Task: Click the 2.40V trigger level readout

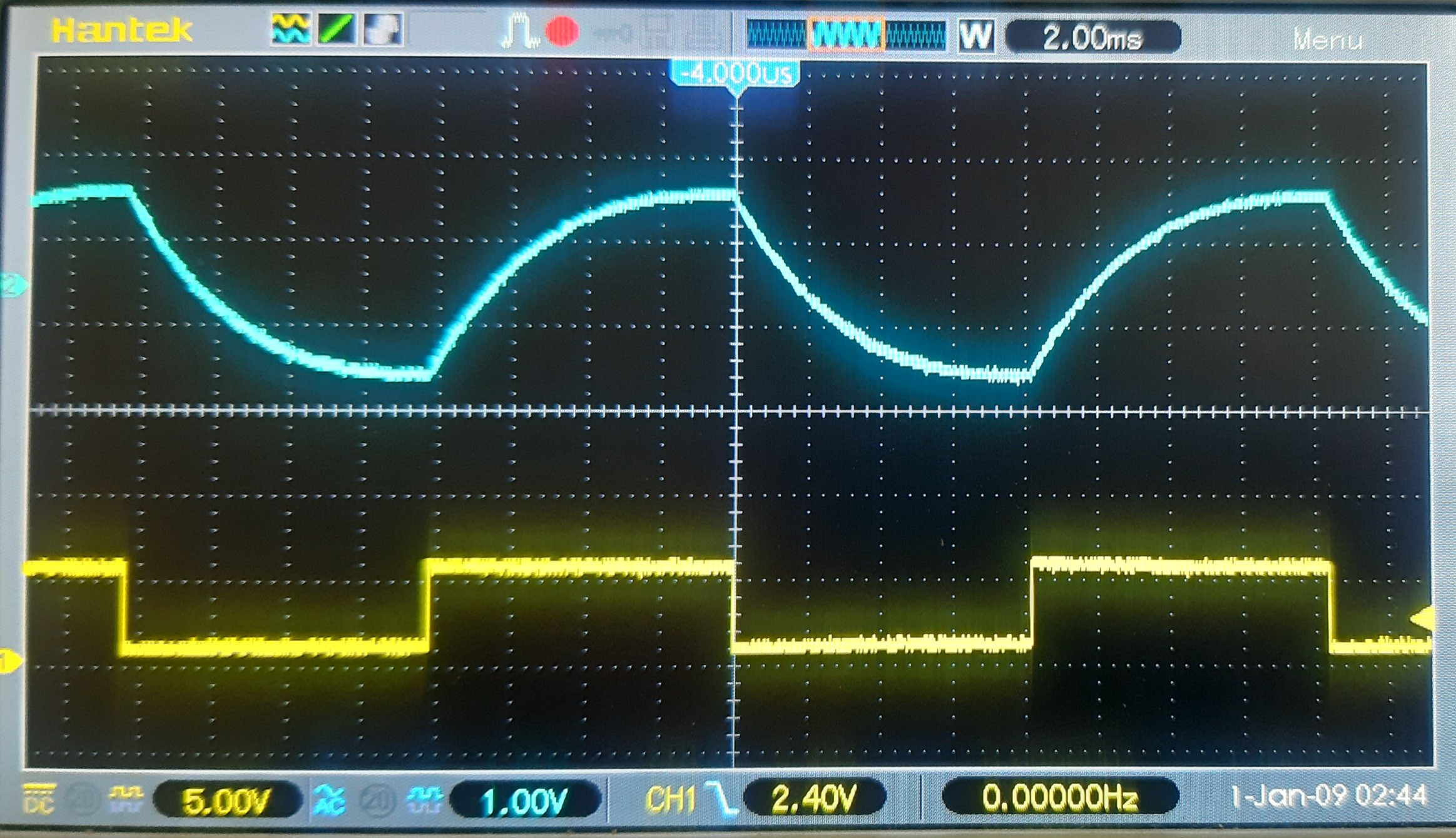Action: (x=813, y=799)
